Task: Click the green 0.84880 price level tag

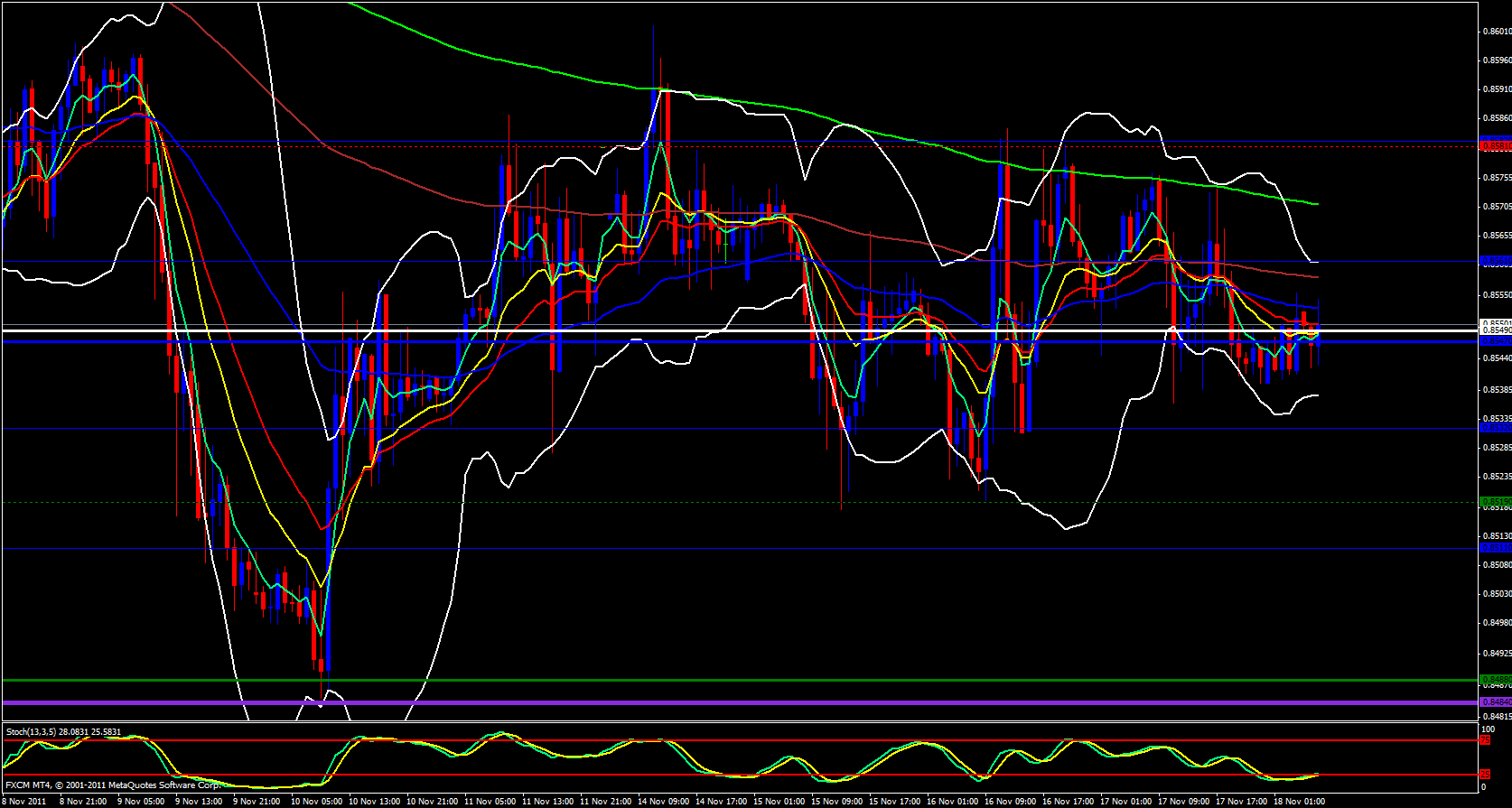Action: tap(1497, 680)
